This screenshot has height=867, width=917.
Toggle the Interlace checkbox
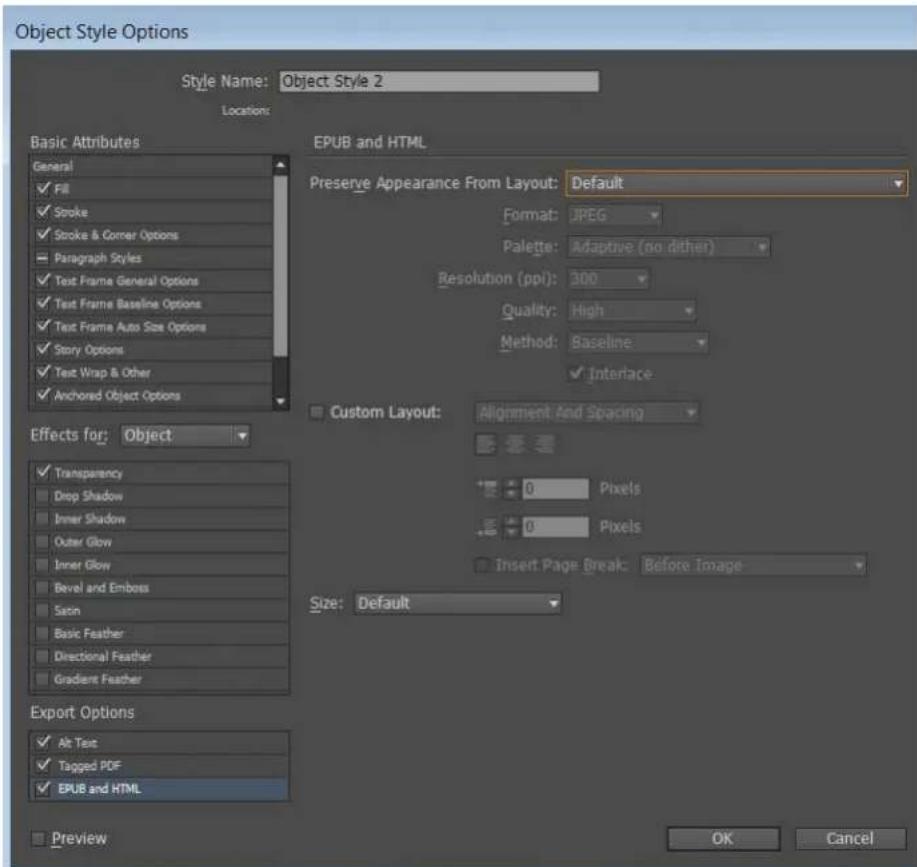click(x=576, y=373)
